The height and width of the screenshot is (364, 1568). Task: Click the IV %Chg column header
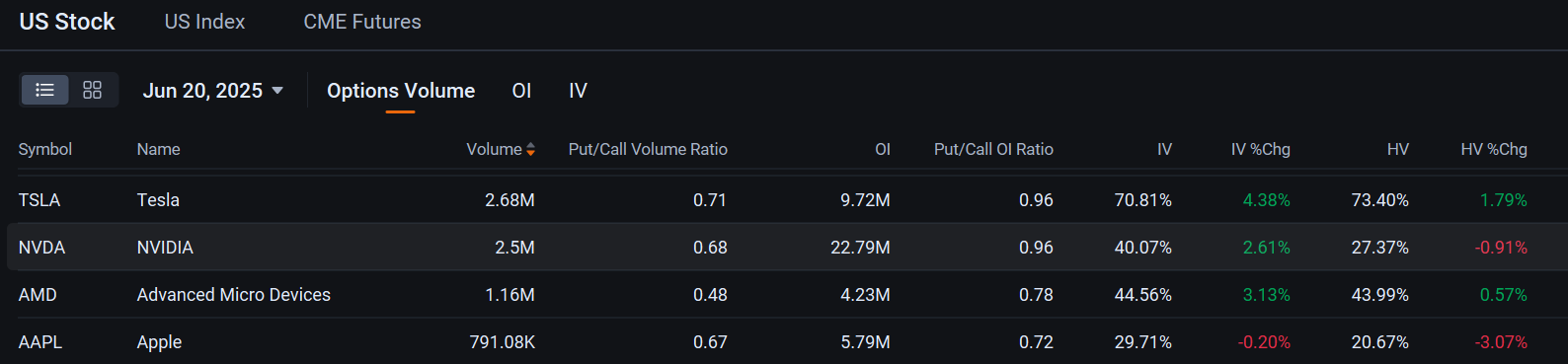1261,149
